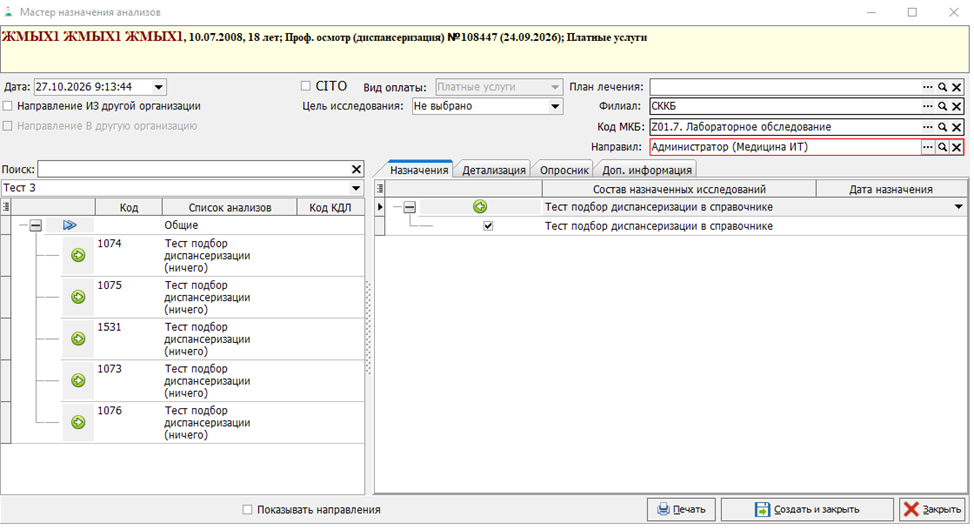
Task: Open the План лечения ellipsis browse button
Action: click(x=927, y=87)
